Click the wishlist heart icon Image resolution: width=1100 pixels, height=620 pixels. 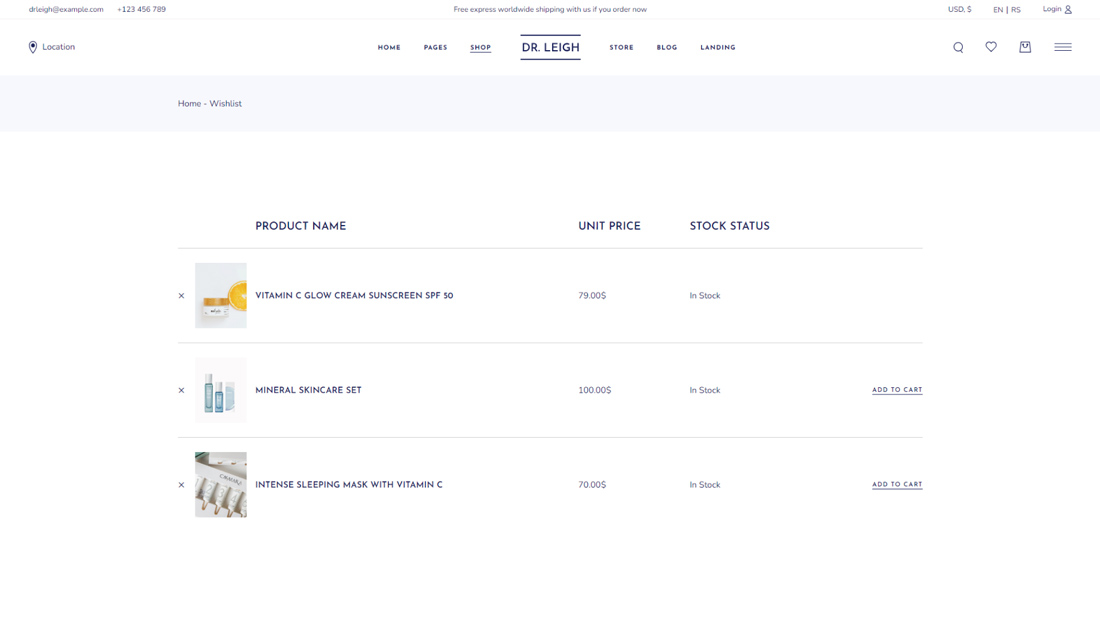pyautogui.click(x=991, y=47)
